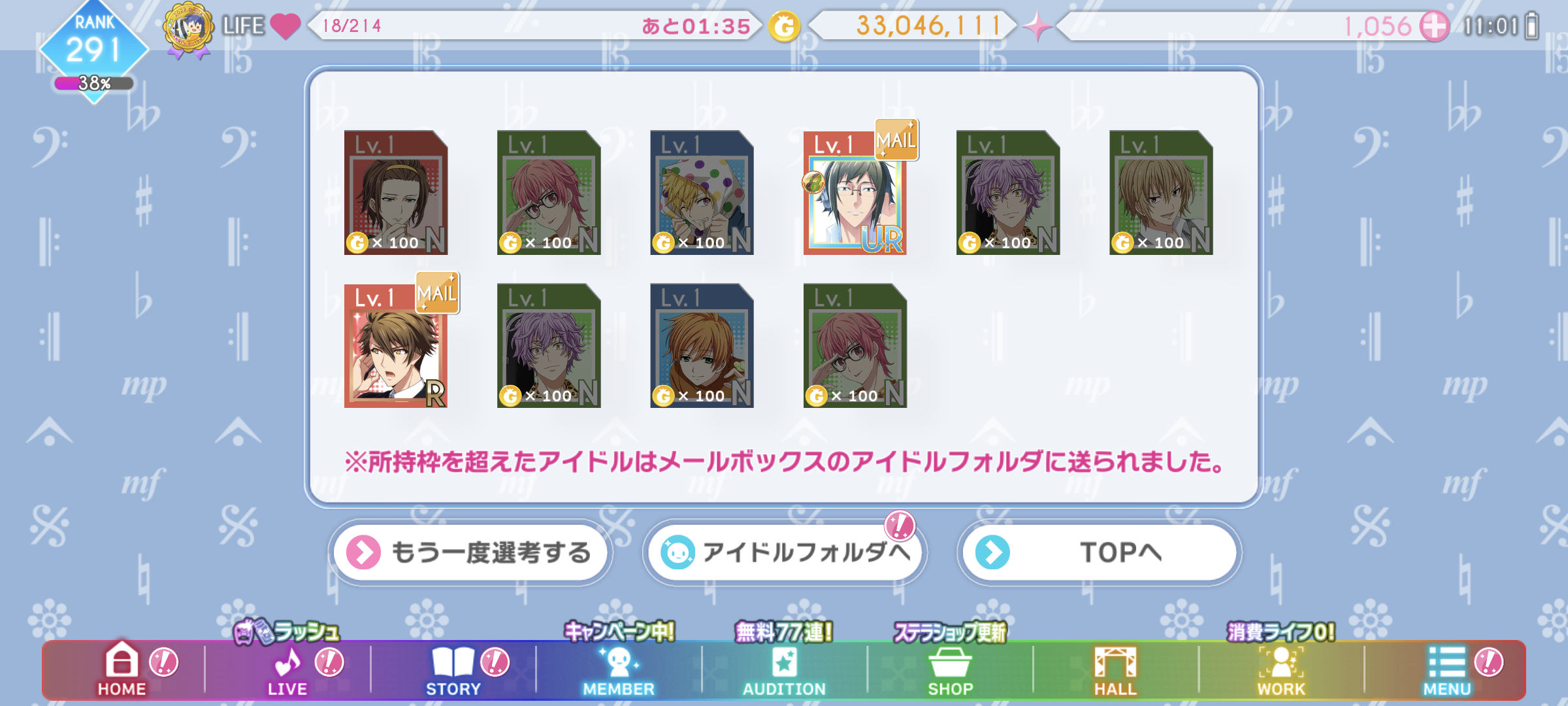This screenshot has width=1568, height=706.
Task: Select the R idol card with MAIL tag
Action: tap(396, 345)
